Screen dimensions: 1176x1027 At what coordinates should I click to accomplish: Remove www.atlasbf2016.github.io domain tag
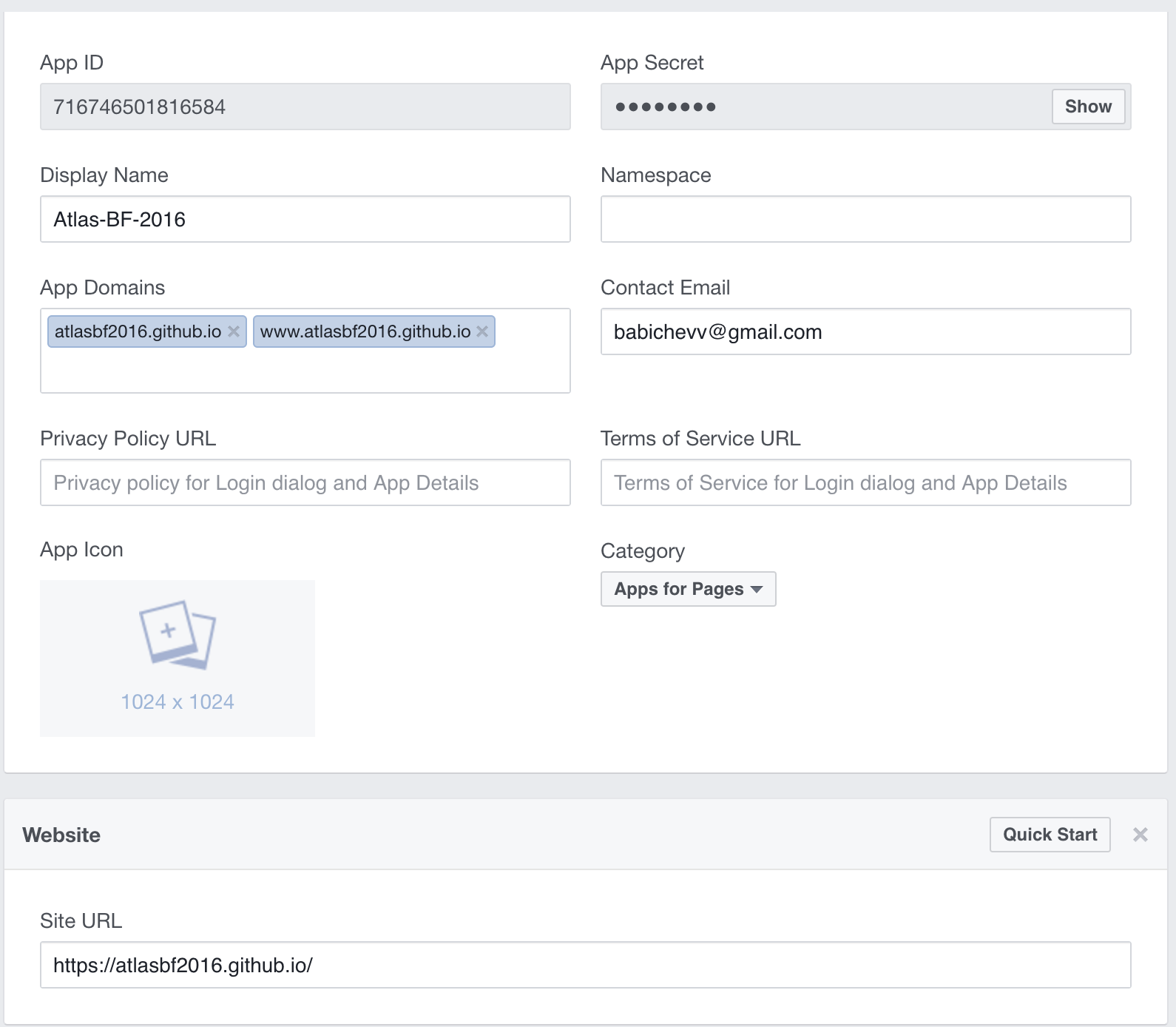tap(482, 331)
